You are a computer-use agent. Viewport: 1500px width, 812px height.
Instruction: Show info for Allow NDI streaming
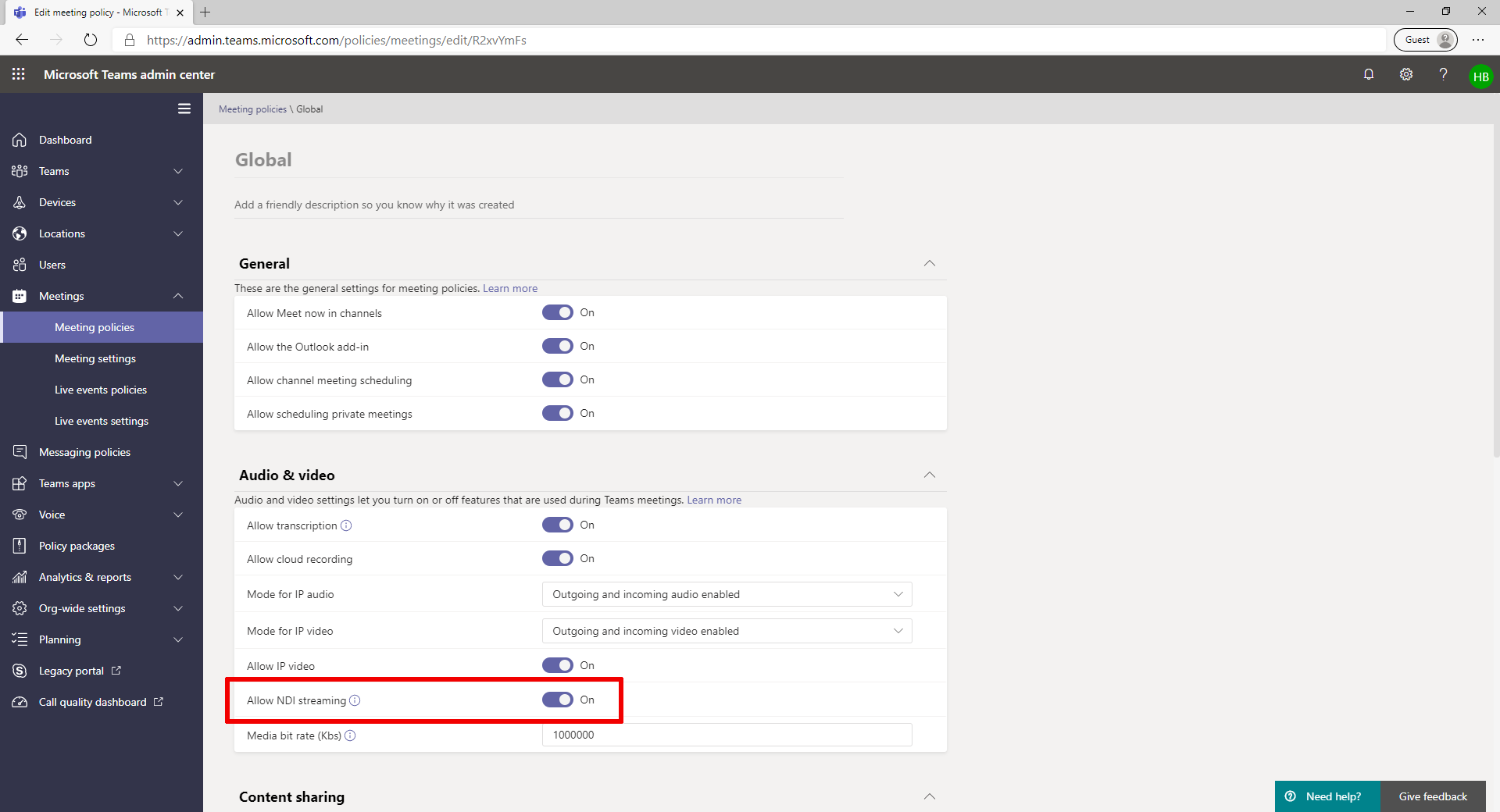pos(355,700)
